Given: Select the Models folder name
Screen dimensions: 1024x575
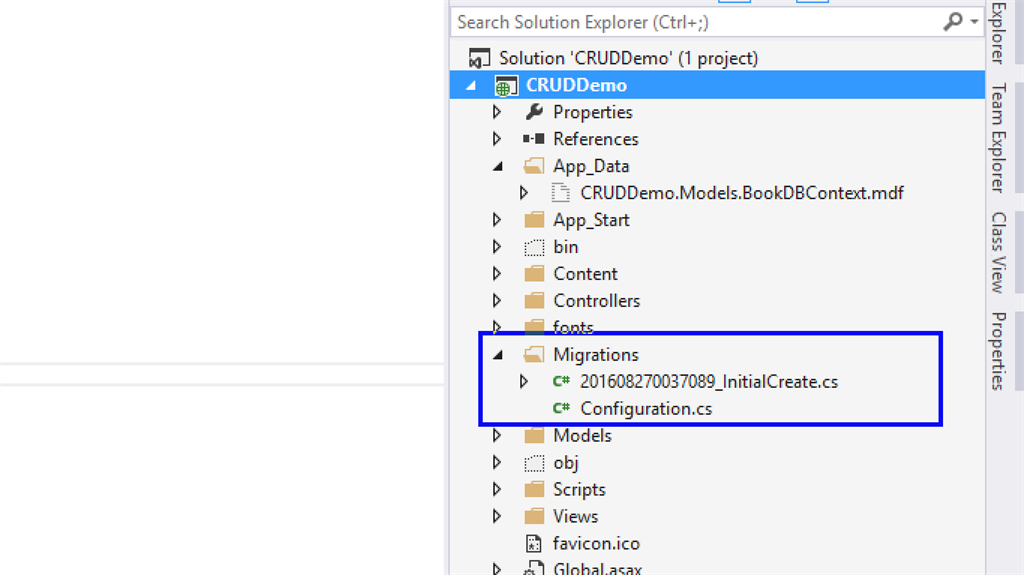Looking at the screenshot, I should click(582, 436).
